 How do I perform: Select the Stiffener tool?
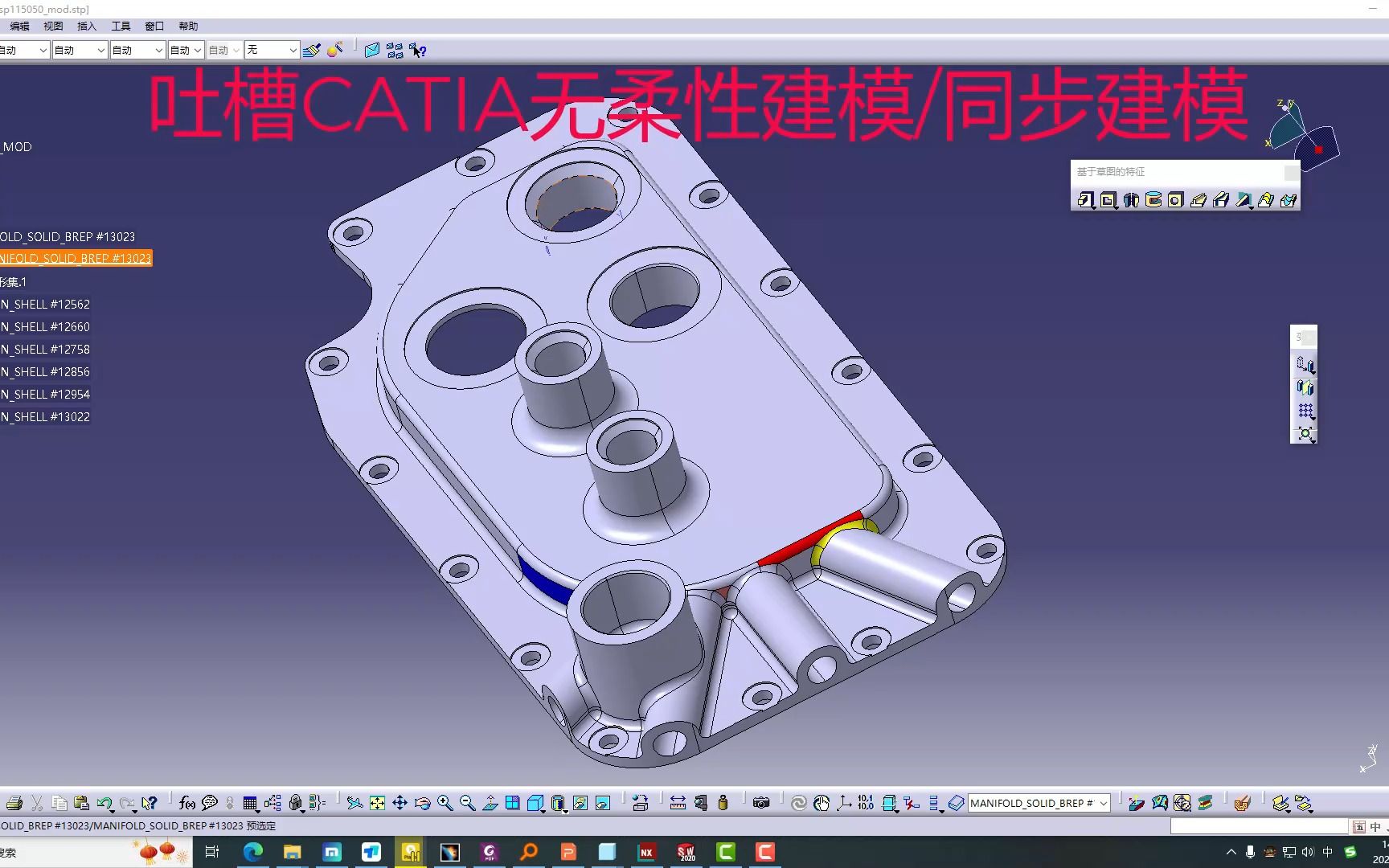tap(1244, 200)
